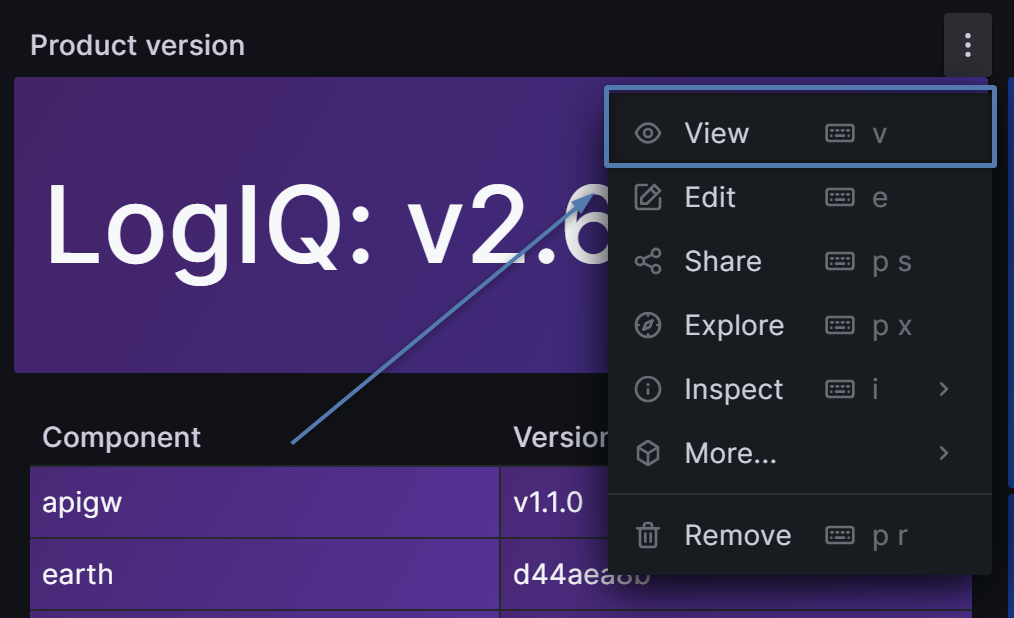Click the Component column header

coord(121,437)
